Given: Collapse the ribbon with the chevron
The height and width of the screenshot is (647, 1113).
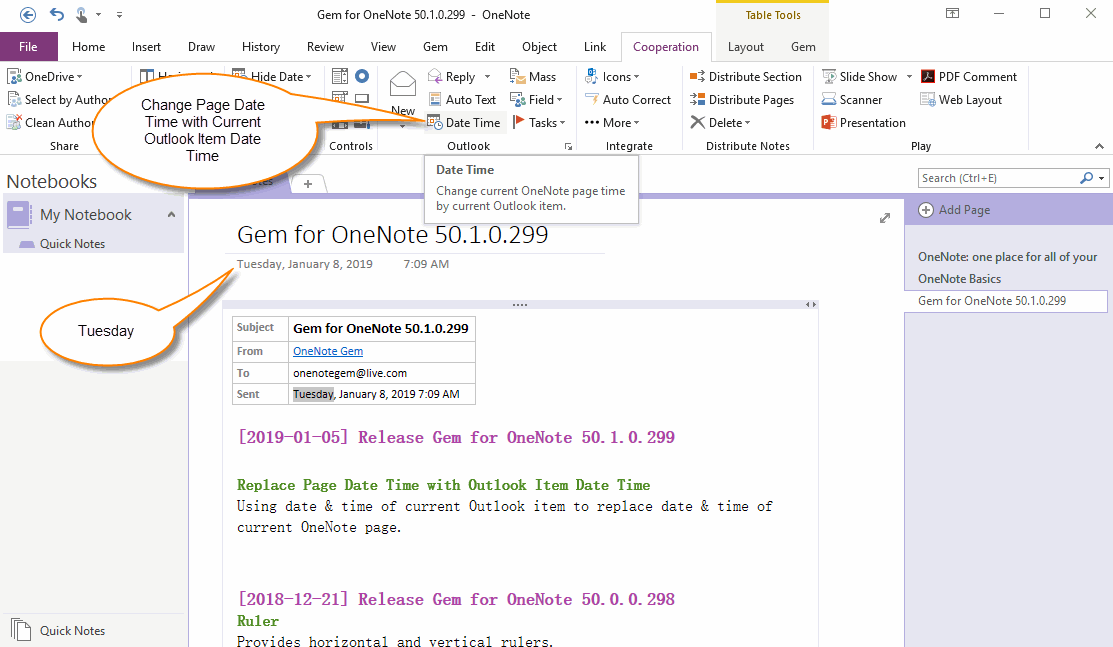Looking at the screenshot, I should (x=1099, y=146).
